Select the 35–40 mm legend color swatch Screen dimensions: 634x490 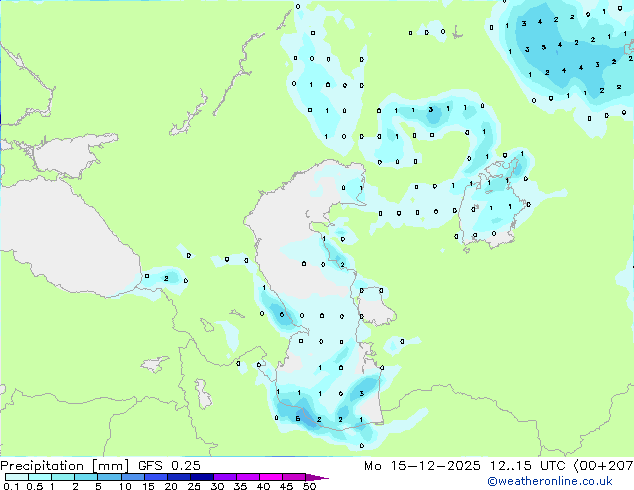(248, 477)
